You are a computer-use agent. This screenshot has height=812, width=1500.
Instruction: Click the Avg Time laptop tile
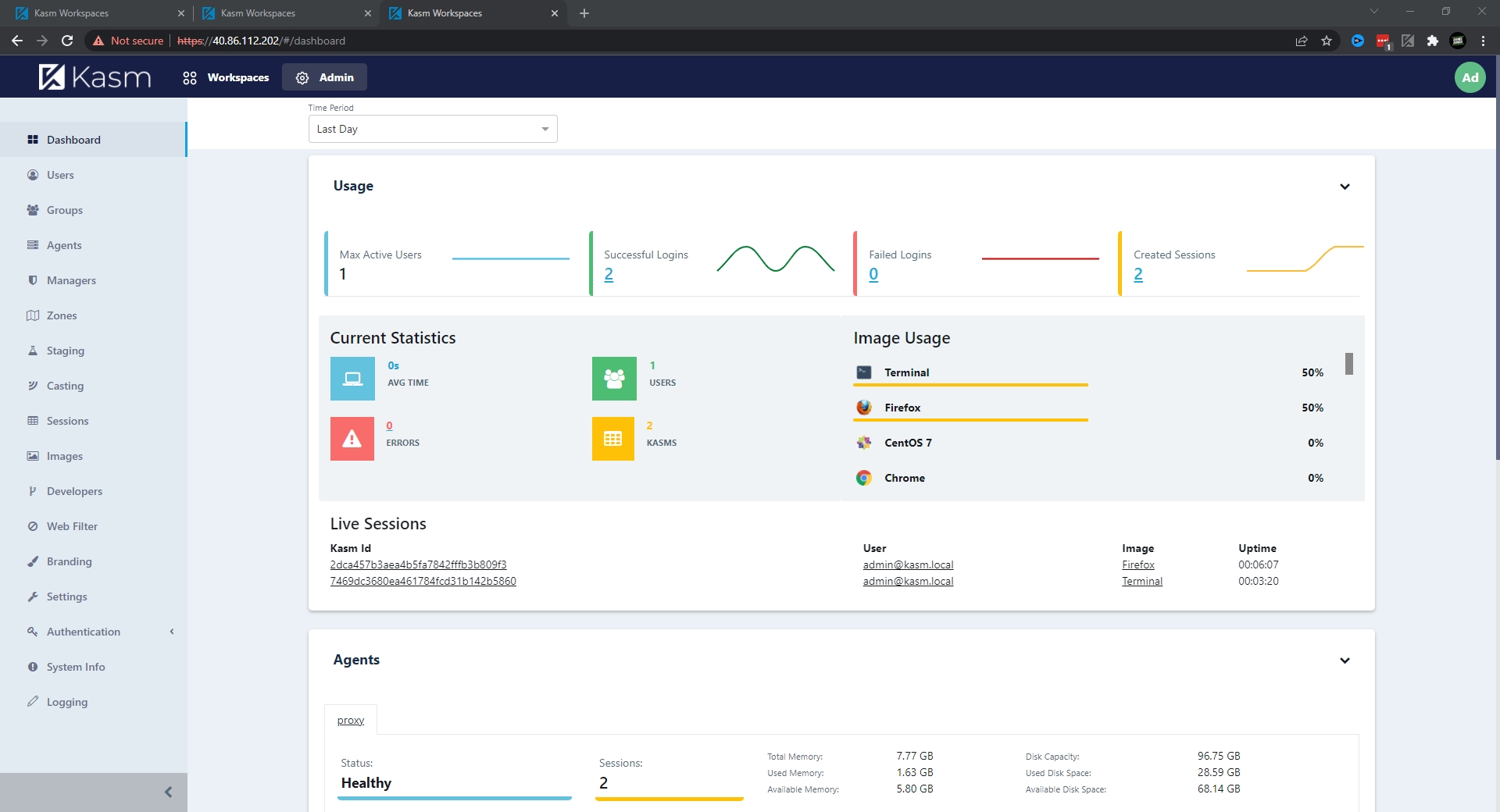tap(352, 379)
